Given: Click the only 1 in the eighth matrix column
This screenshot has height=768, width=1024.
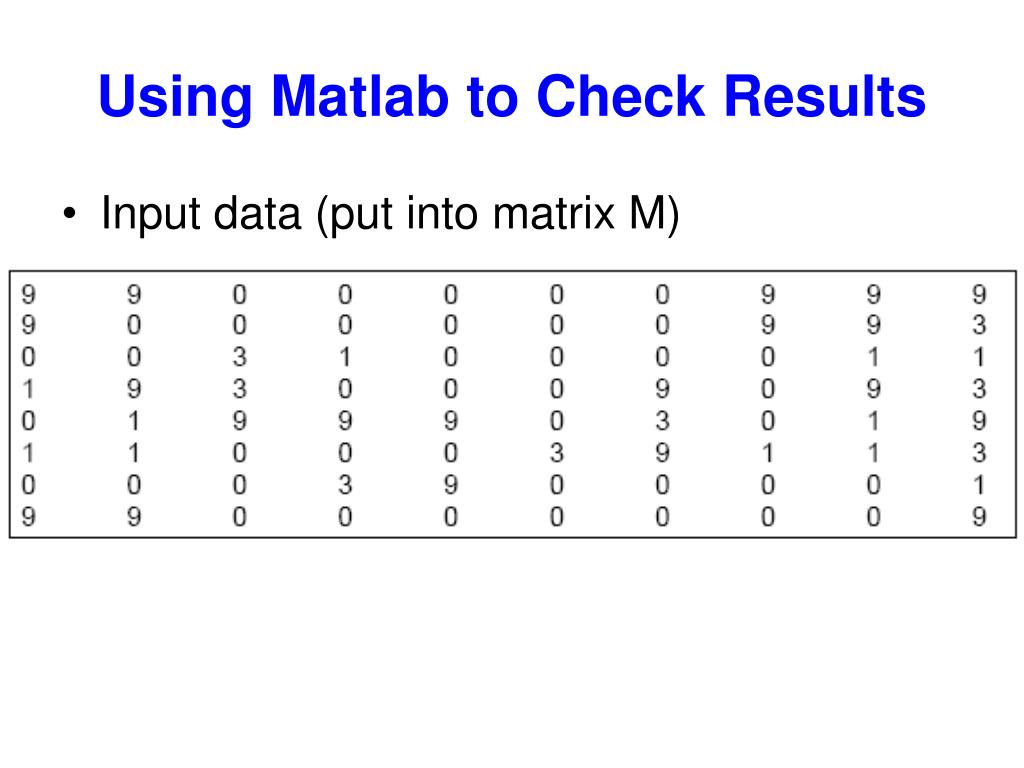Looking at the screenshot, I should coord(768,453).
